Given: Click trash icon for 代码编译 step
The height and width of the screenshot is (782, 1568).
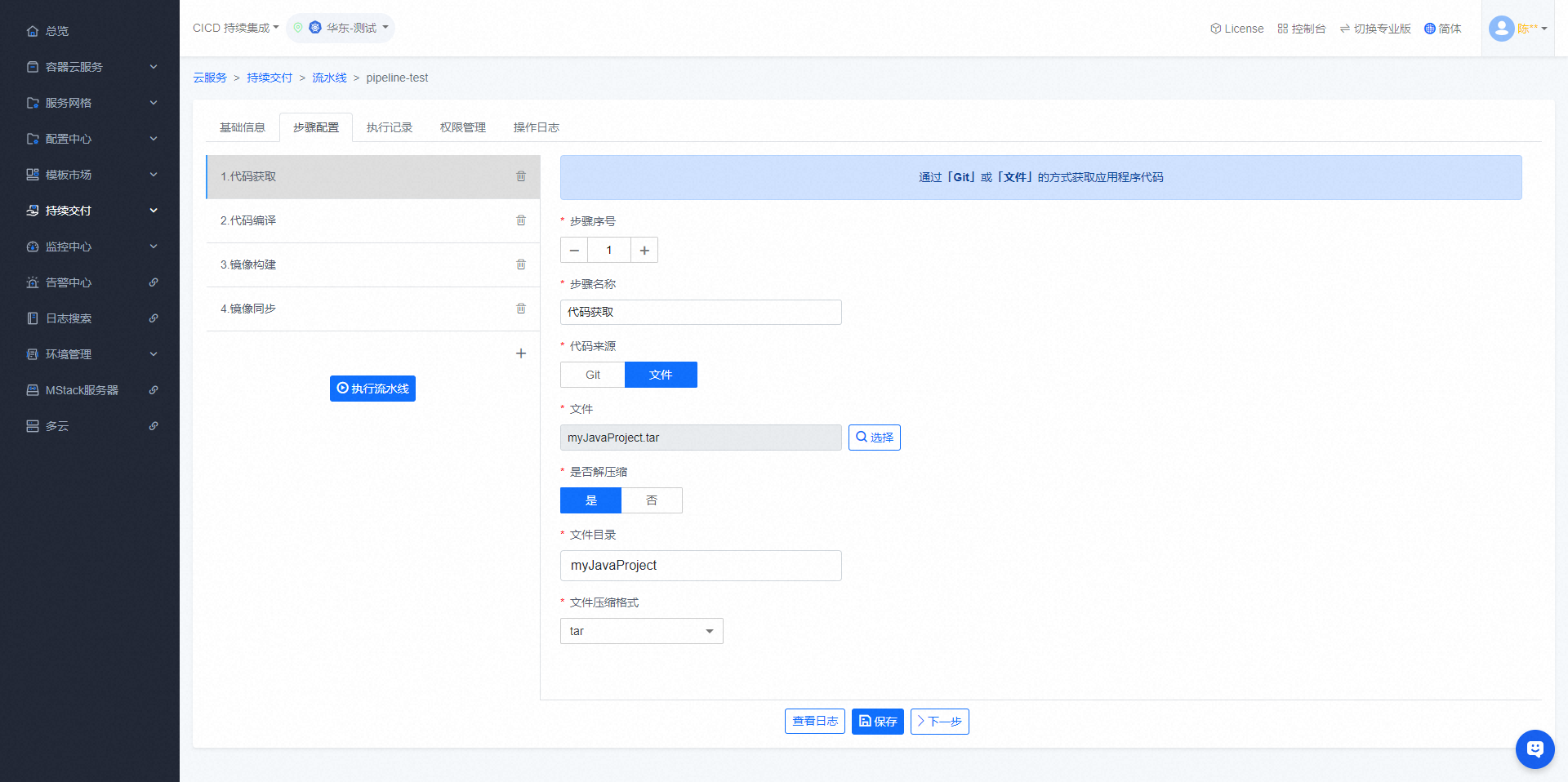Looking at the screenshot, I should click(x=521, y=220).
